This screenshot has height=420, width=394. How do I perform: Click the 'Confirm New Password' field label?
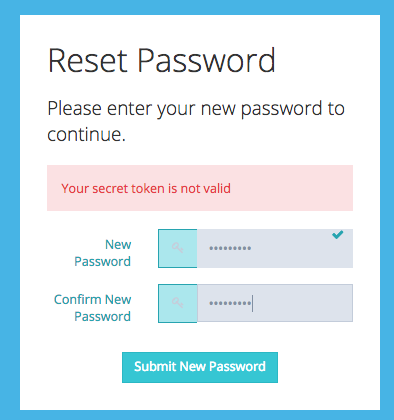coord(93,308)
